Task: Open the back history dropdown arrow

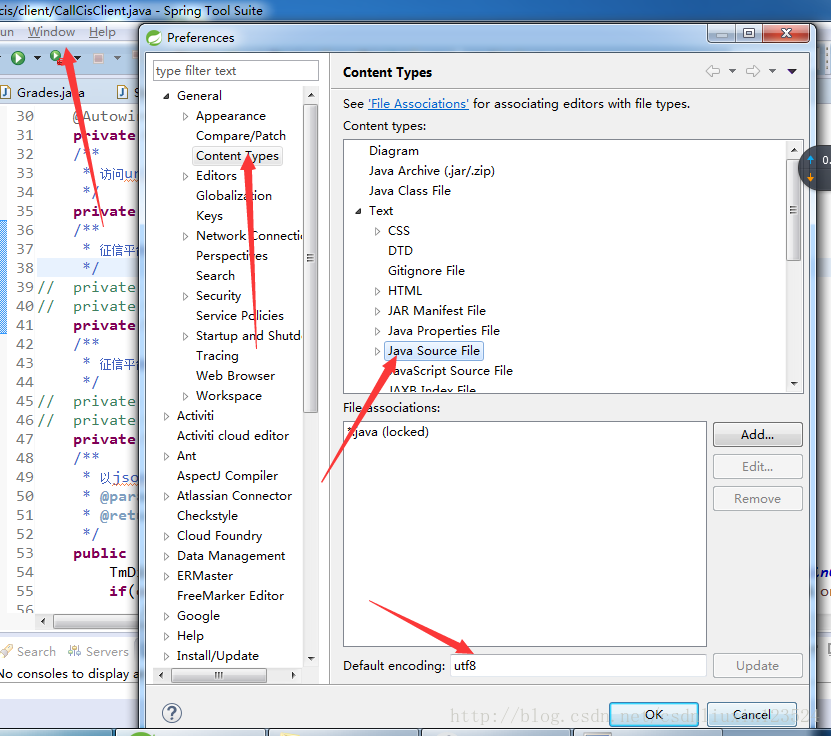Action: [732, 71]
